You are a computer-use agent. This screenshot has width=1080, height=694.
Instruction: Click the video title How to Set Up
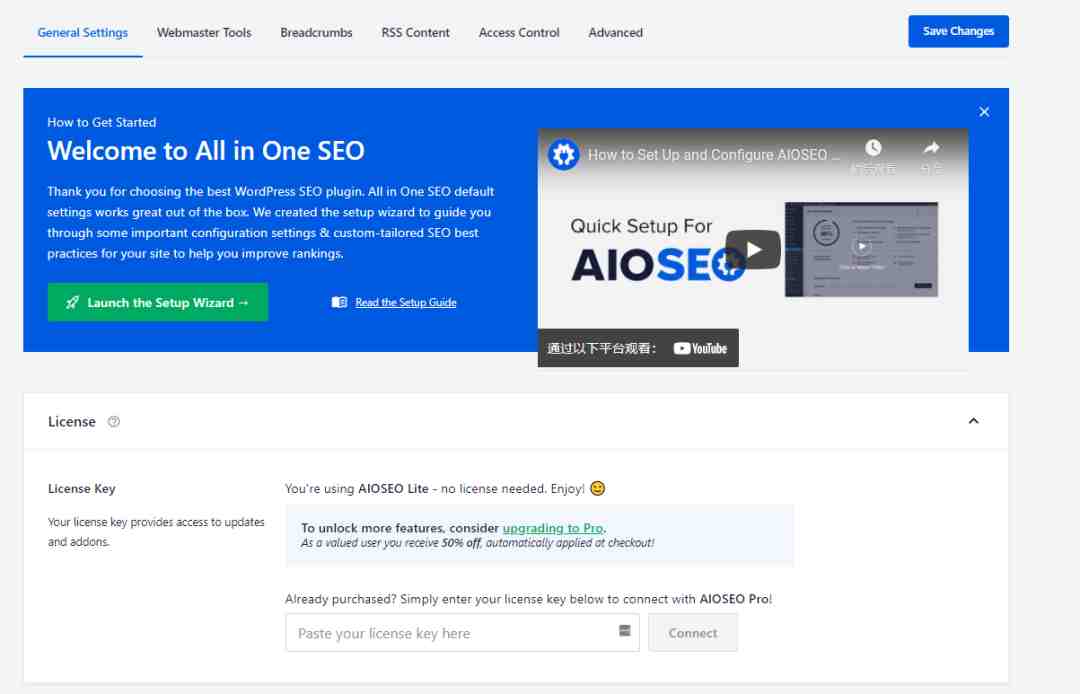pyautogui.click(x=714, y=155)
